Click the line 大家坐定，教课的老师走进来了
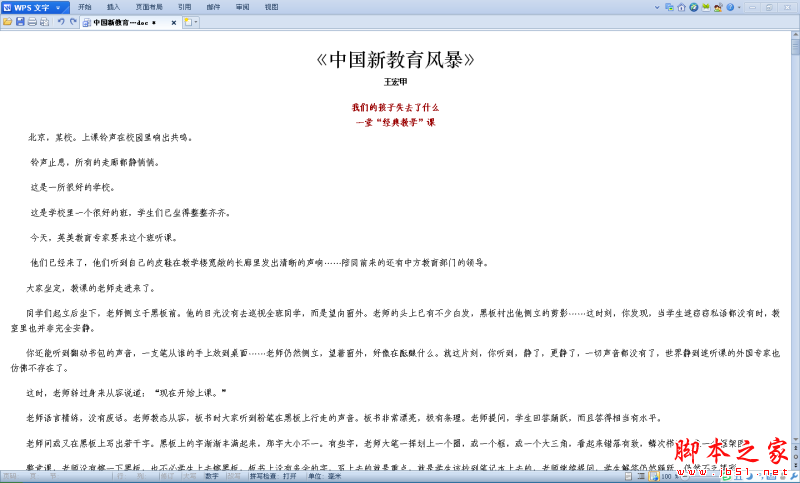The height and width of the screenshot is (483, 800). point(91,288)
